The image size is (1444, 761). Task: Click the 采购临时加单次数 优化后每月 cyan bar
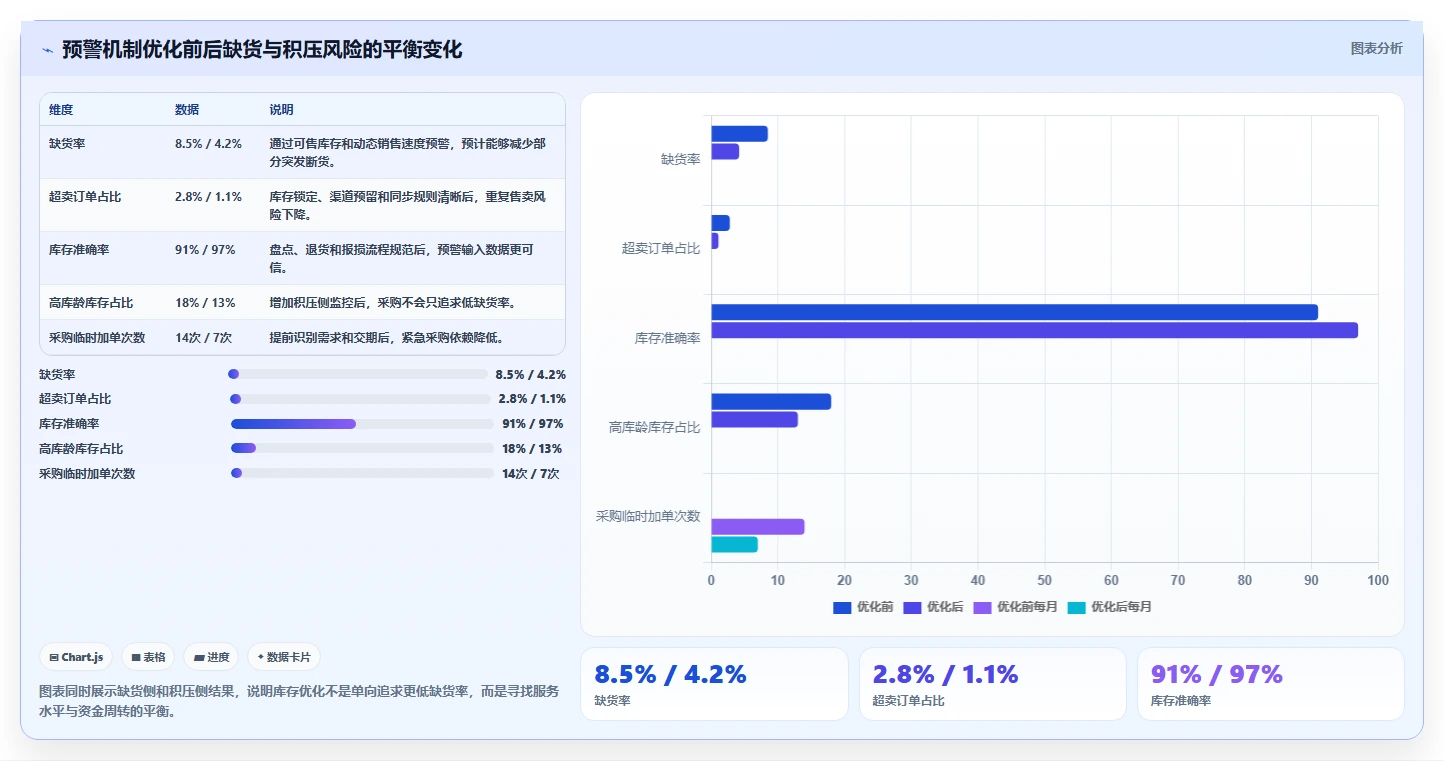pos(734,545)
